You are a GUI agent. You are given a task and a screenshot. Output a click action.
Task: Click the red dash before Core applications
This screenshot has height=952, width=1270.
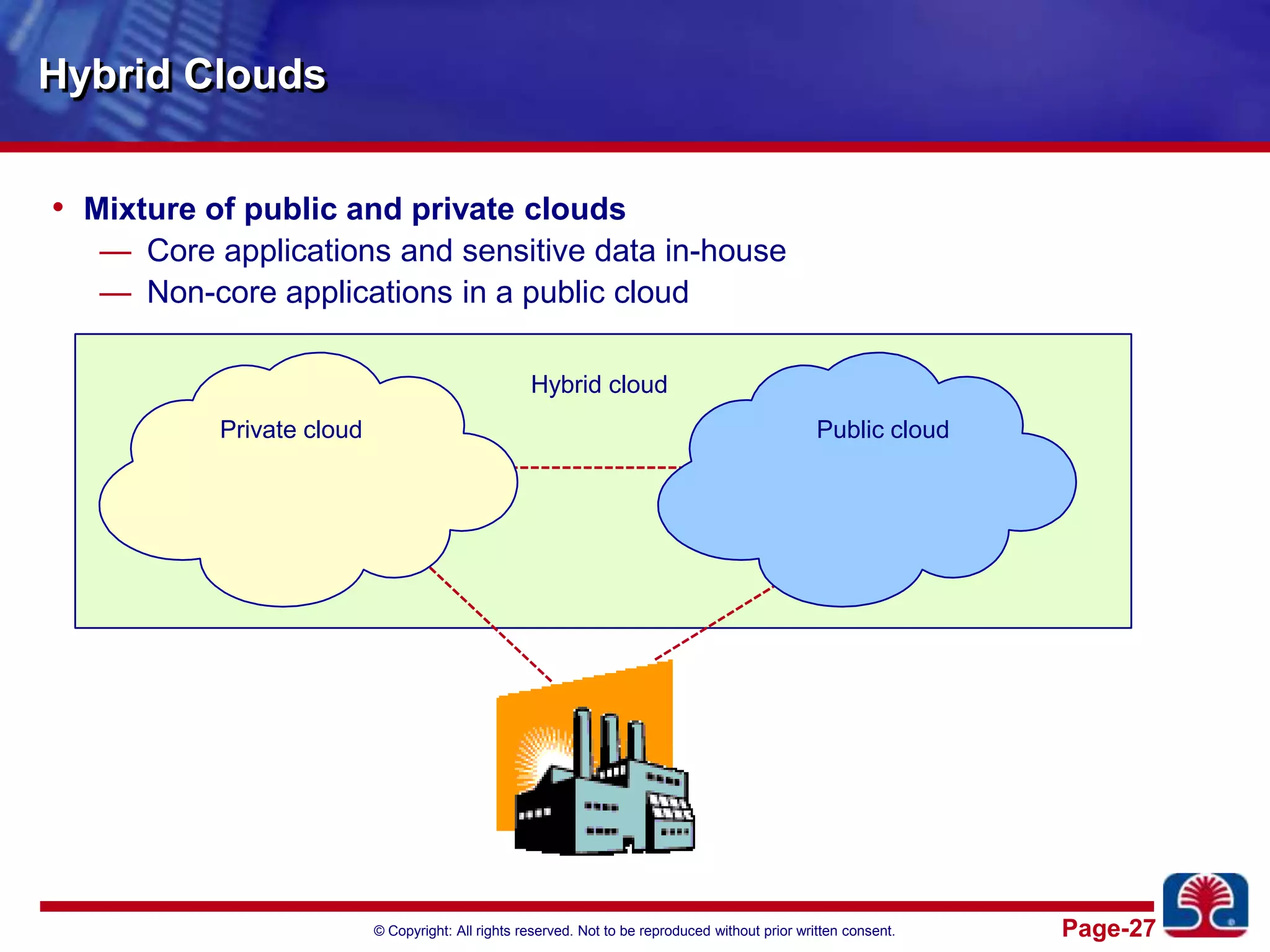[115, 253]
